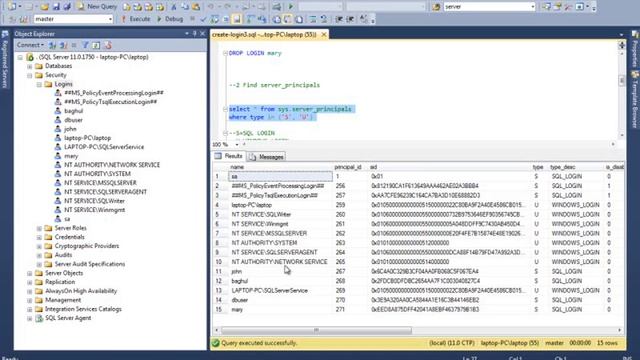
Task: Open the 100 % zoom dropdown
Action: tap(237, 144)
